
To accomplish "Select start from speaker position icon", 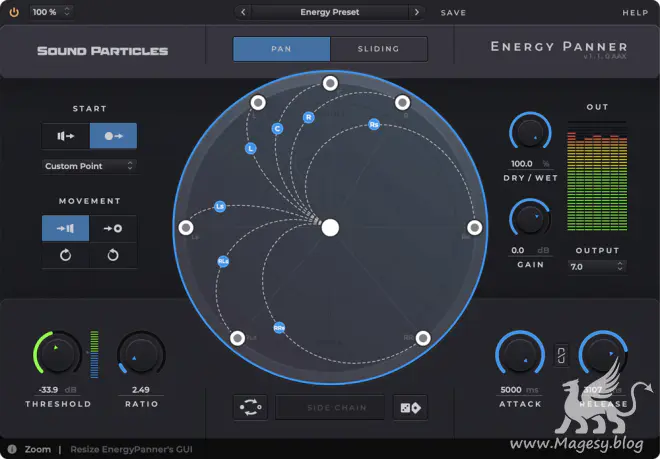I will pyautogui.click(x=65, y=136).
